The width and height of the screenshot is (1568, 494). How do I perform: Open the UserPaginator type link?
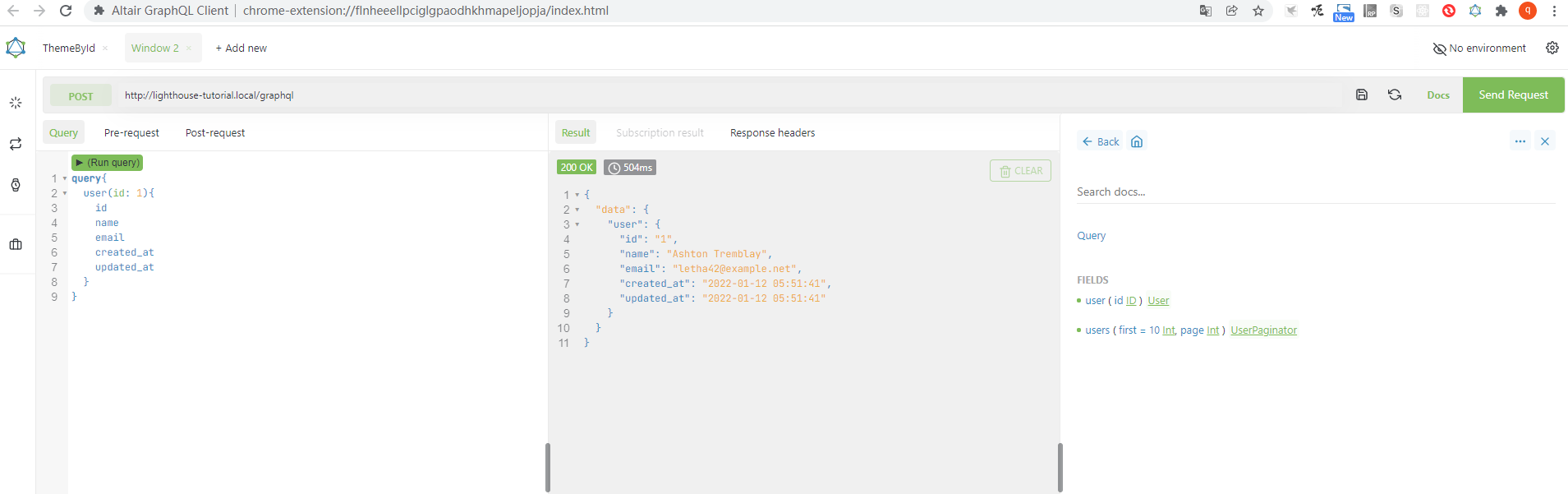coord(1263,330)
